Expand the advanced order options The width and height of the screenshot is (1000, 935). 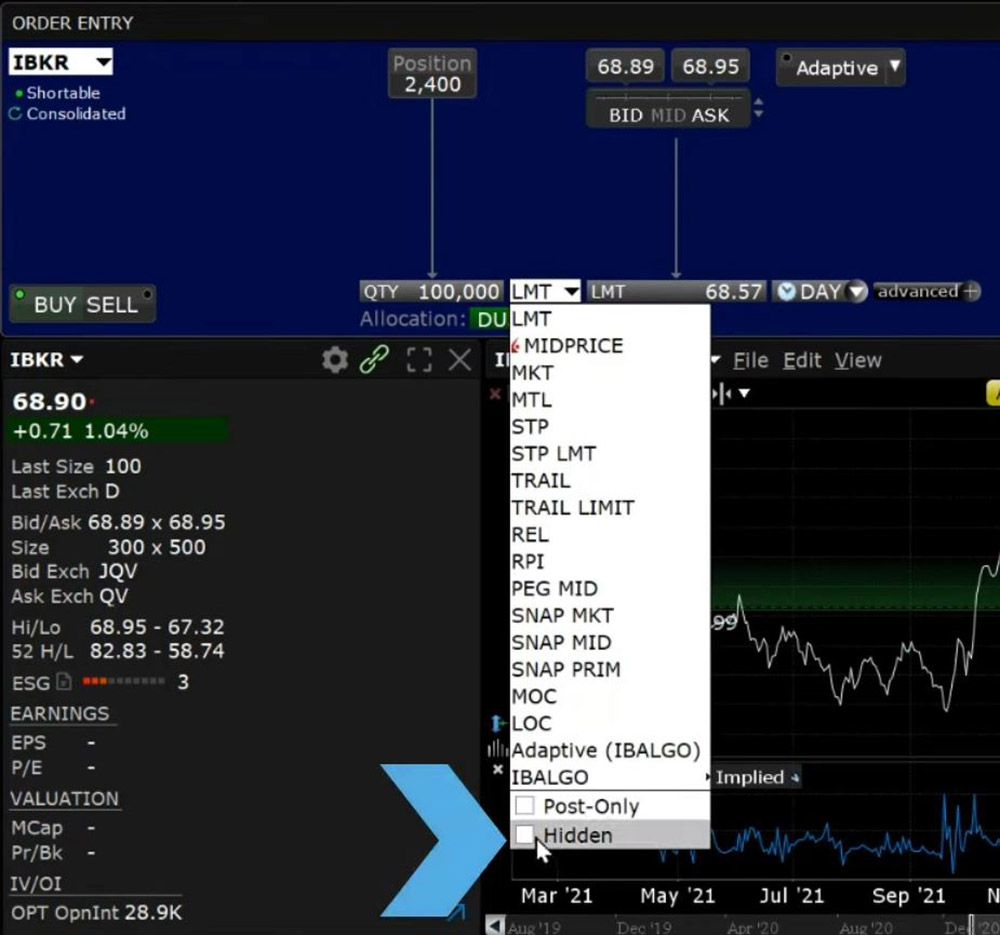click(x=927, y=291)
